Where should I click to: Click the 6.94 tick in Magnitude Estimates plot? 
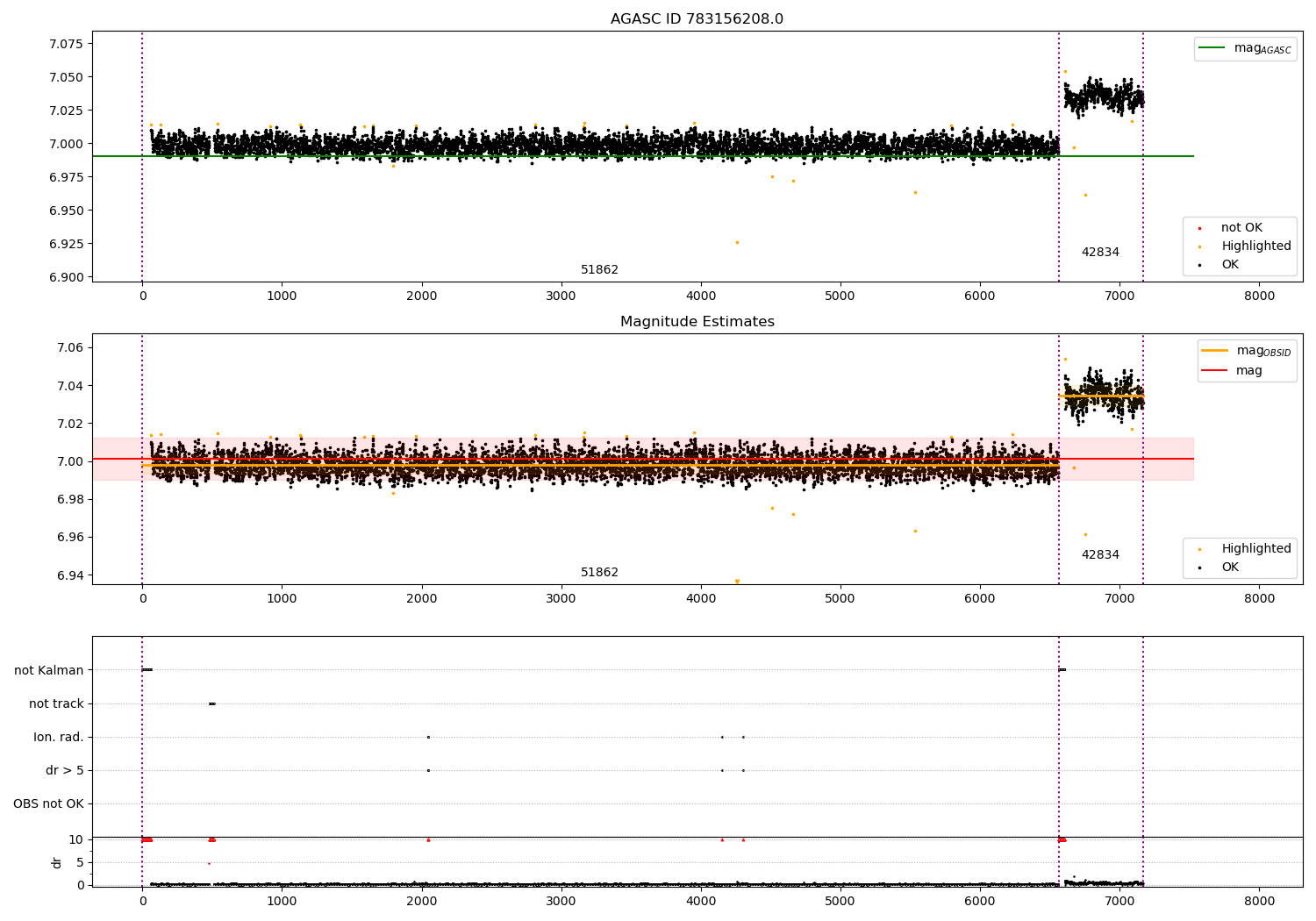pos(69,575)
